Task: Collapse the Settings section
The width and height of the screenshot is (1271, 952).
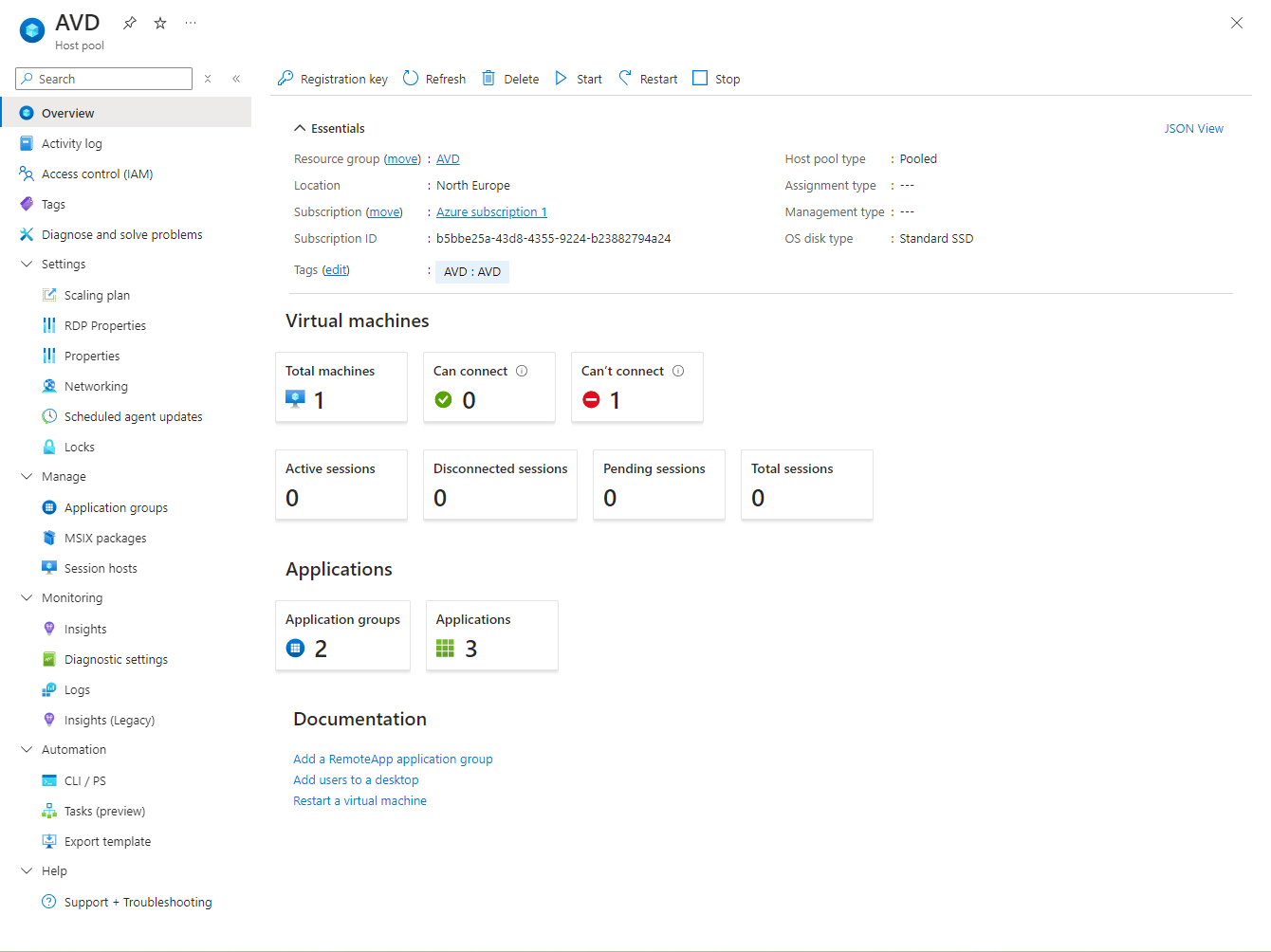Action: pos(27,265)
